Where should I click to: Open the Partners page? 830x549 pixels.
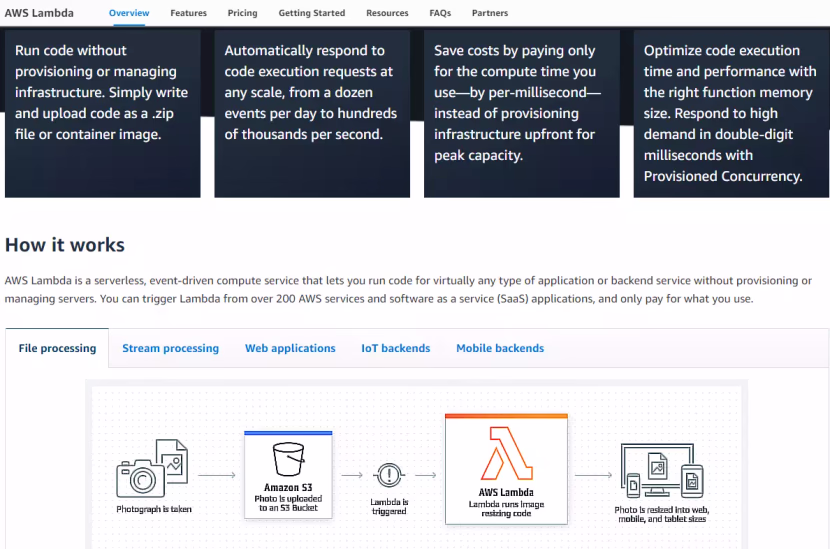point(490,13)
